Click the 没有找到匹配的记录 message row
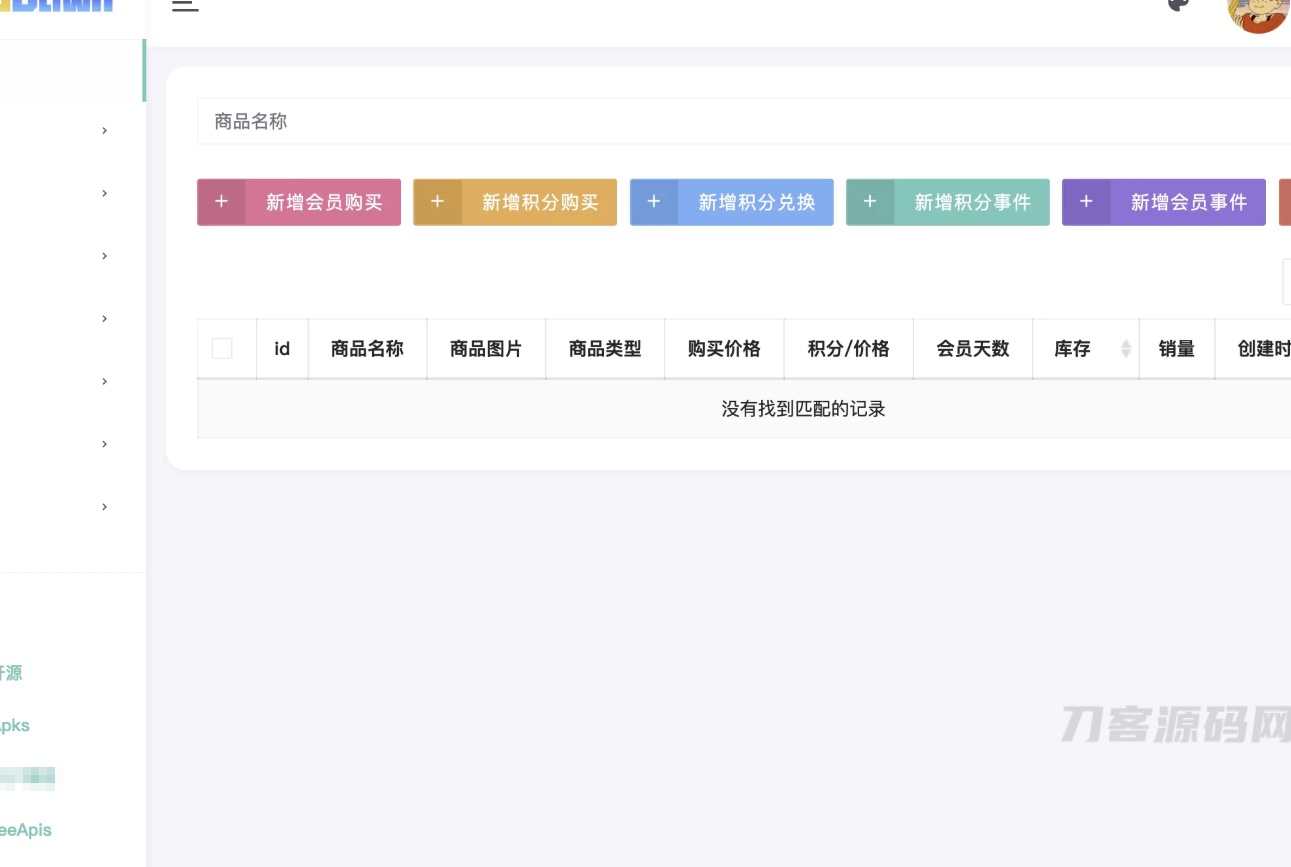The image size is (1291, 867). tap(744, 409)
